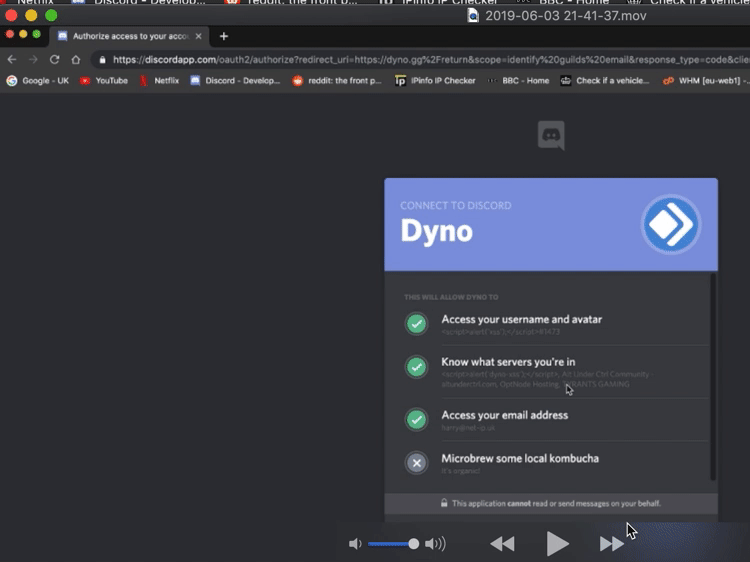Open the reddit: the front p... bookmark
750x562 pixels.
(x=337, y=81)
